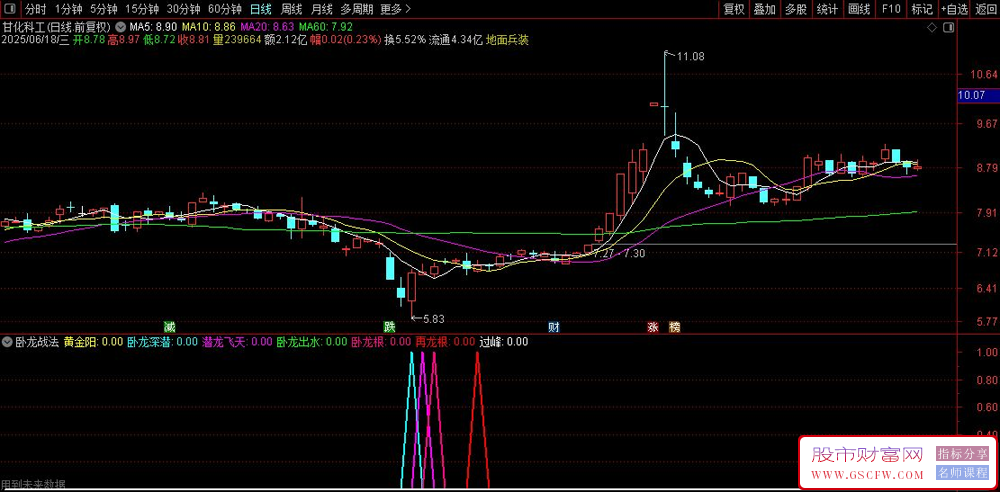Viewport: 1000px width, 492px height.
Task: Click the 11.08 high price label
Action: pos(691,57)
